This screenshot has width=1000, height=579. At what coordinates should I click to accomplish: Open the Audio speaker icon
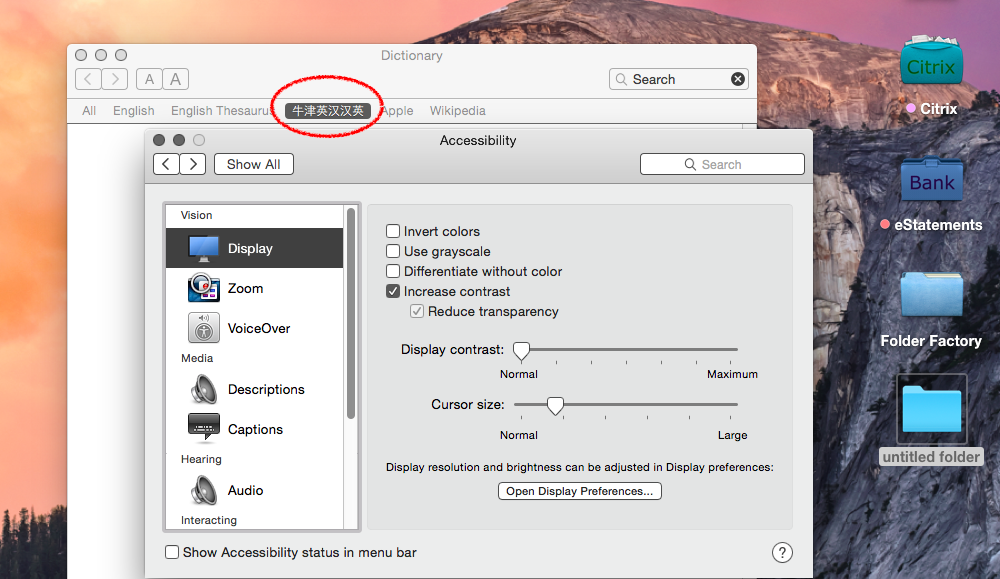[x=203, y=490]
